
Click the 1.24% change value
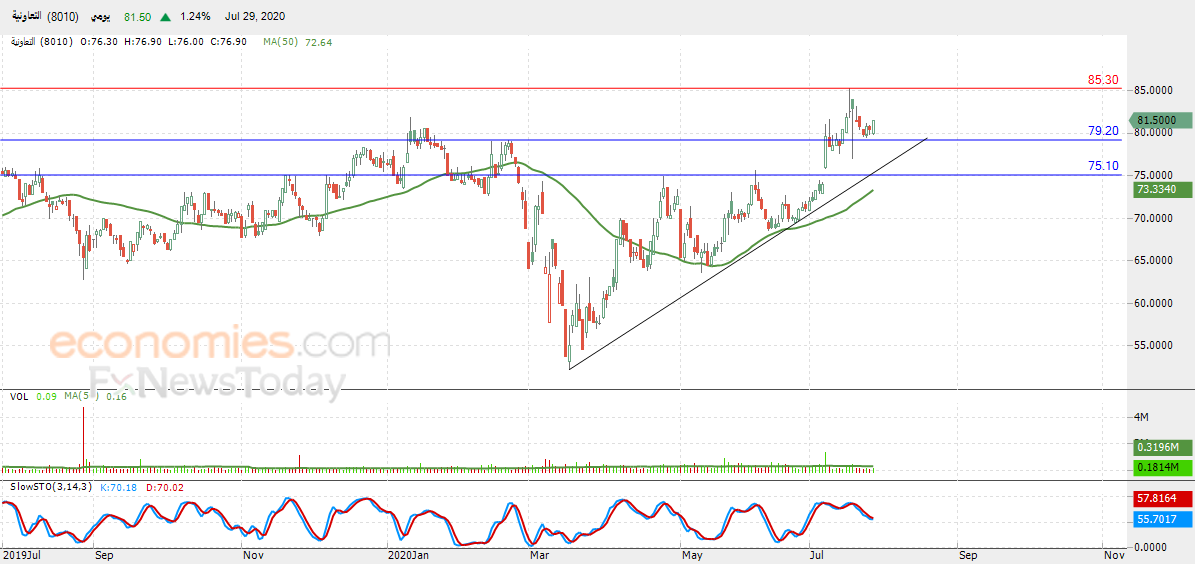(x=196, y=15)
